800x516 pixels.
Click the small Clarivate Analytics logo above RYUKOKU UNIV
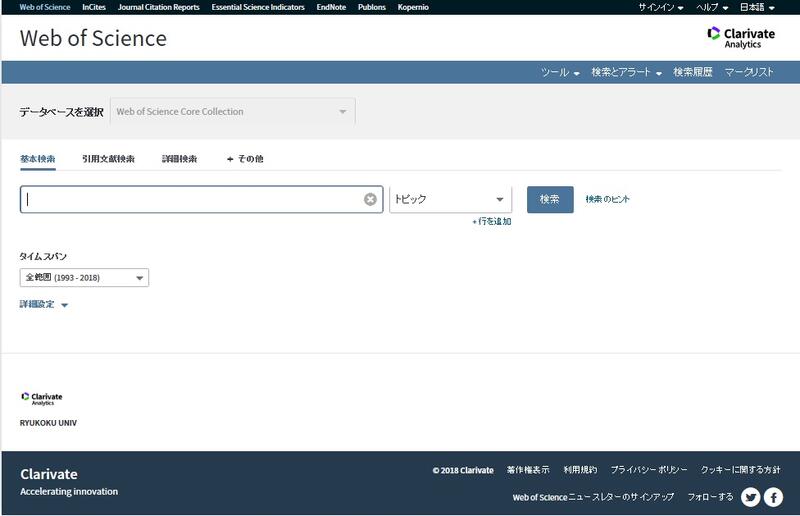coord(41,398)
